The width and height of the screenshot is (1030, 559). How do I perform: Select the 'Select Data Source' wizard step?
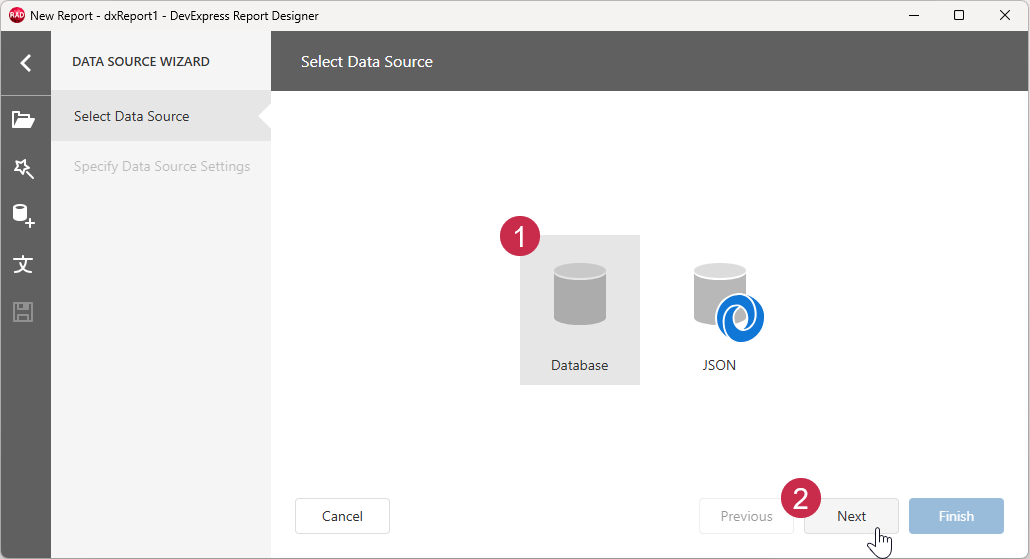161,116
